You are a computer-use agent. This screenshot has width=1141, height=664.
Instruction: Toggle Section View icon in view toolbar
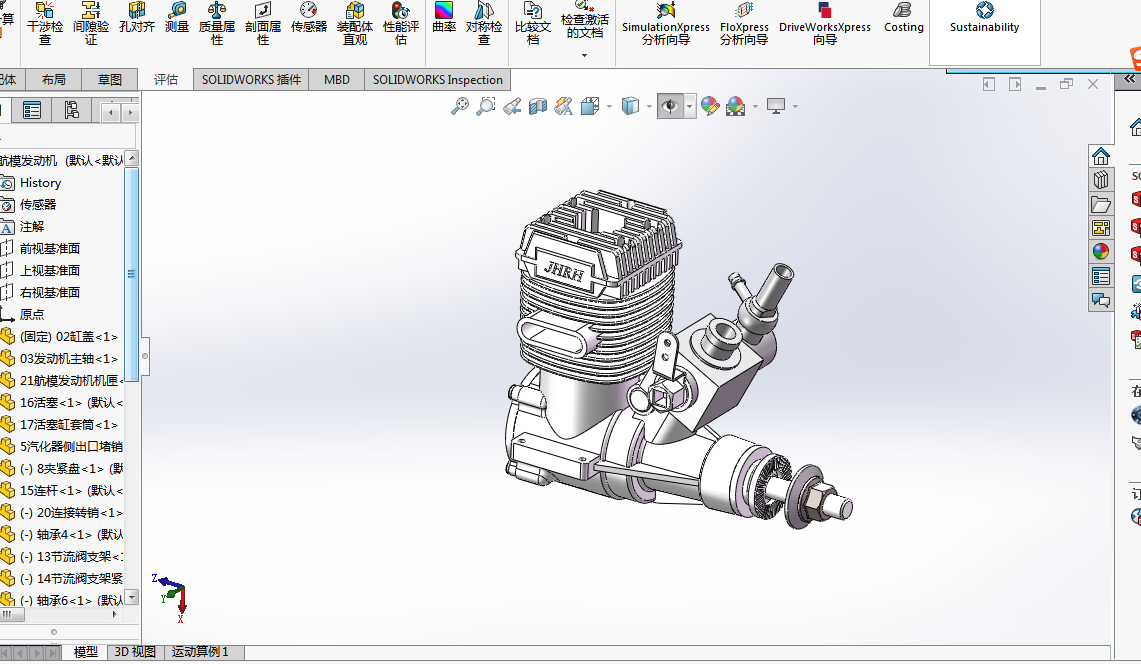538,106
